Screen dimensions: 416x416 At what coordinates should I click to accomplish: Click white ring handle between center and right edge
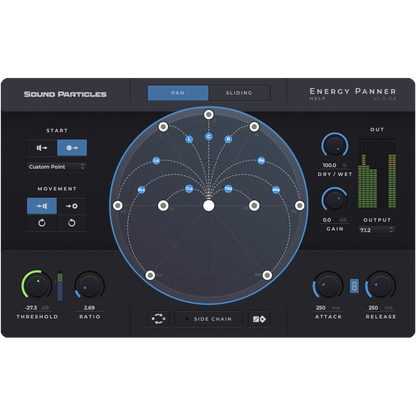tap(254, 206)
